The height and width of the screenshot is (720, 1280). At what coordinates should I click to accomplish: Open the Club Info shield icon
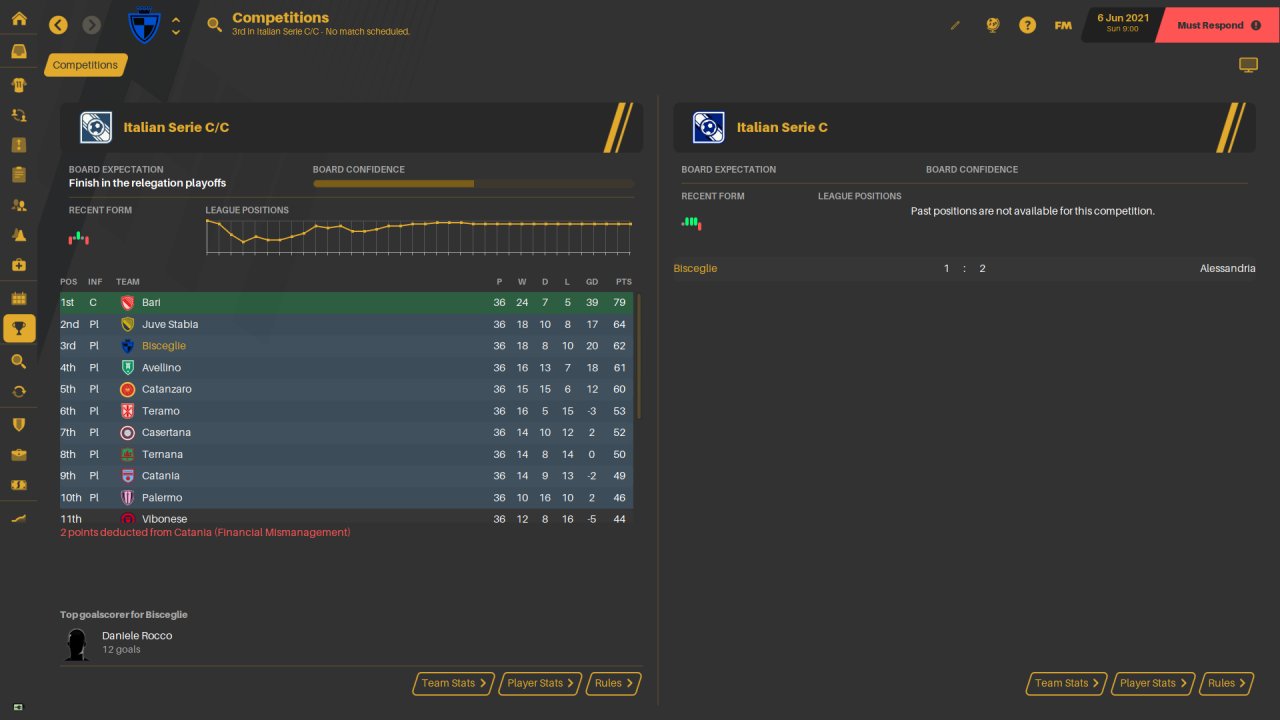(x=18, y=425)
